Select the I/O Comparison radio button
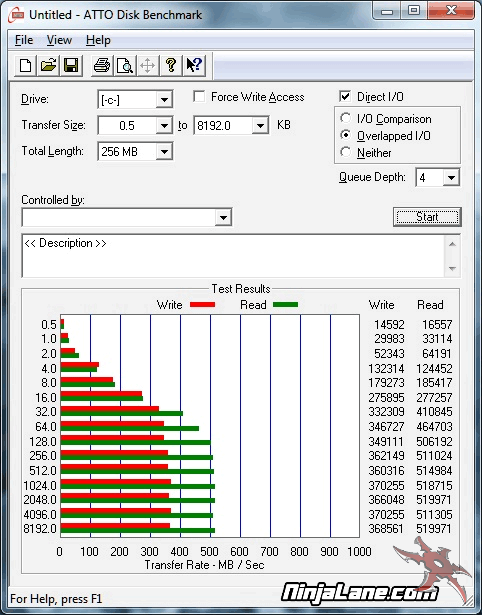The image size is (482, 615). [x=346, y=118]
